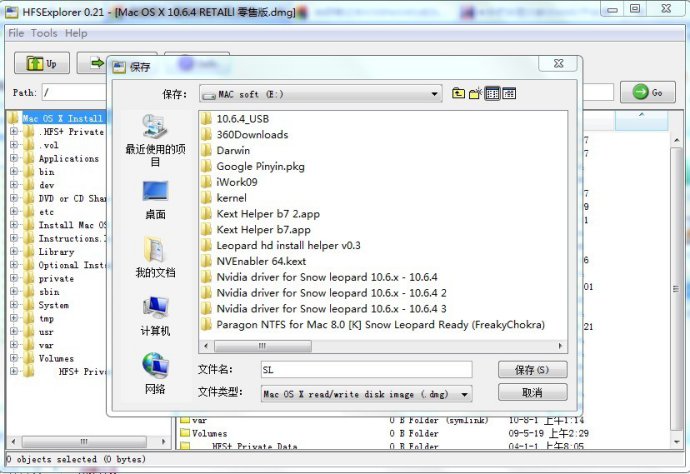Open My Documents (我的文档) location

[x=155, y=257]
